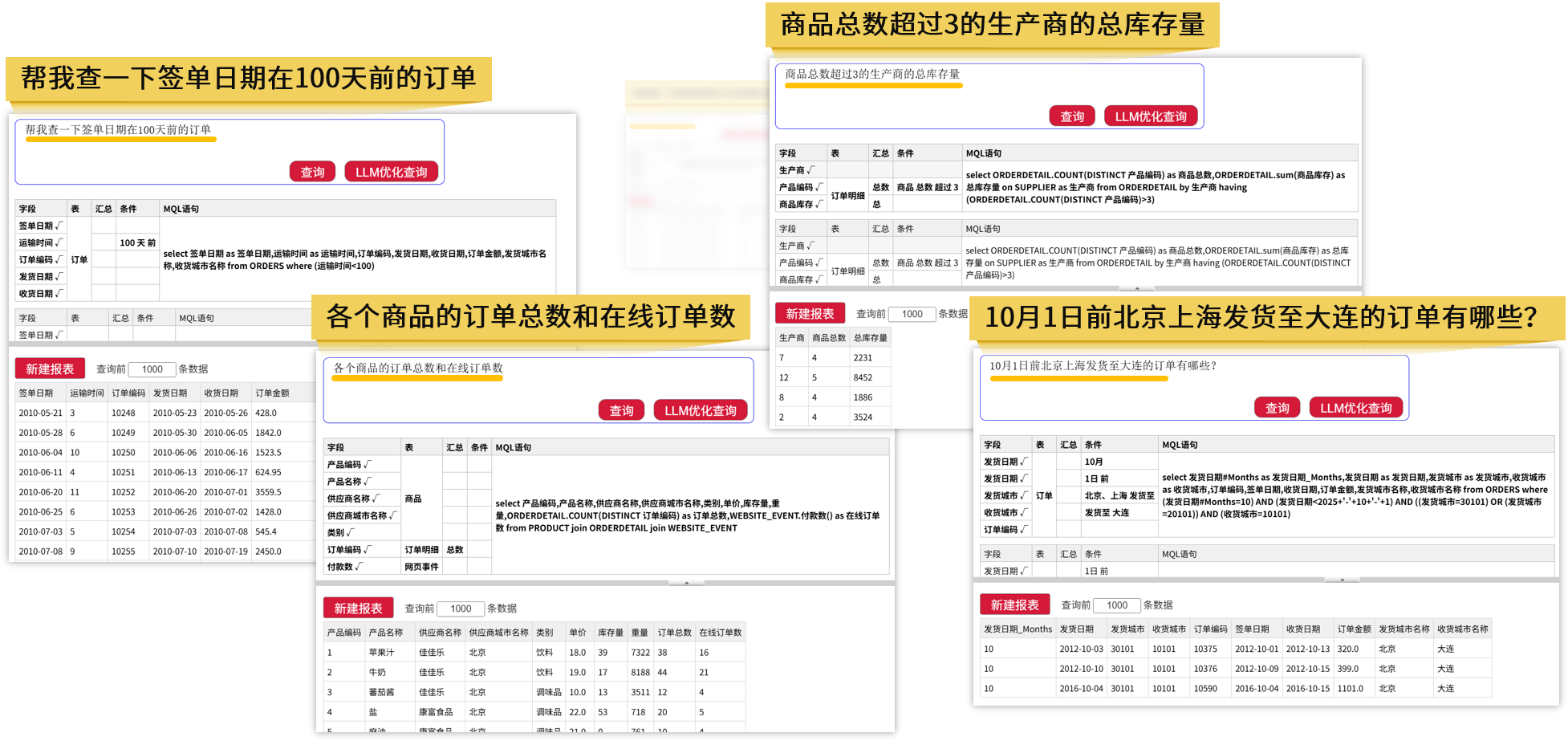Collapse the panel above the 生产商 results table
Image resolution: width=1568 pixels, height=741 pixels.
tap(1137, 288)
